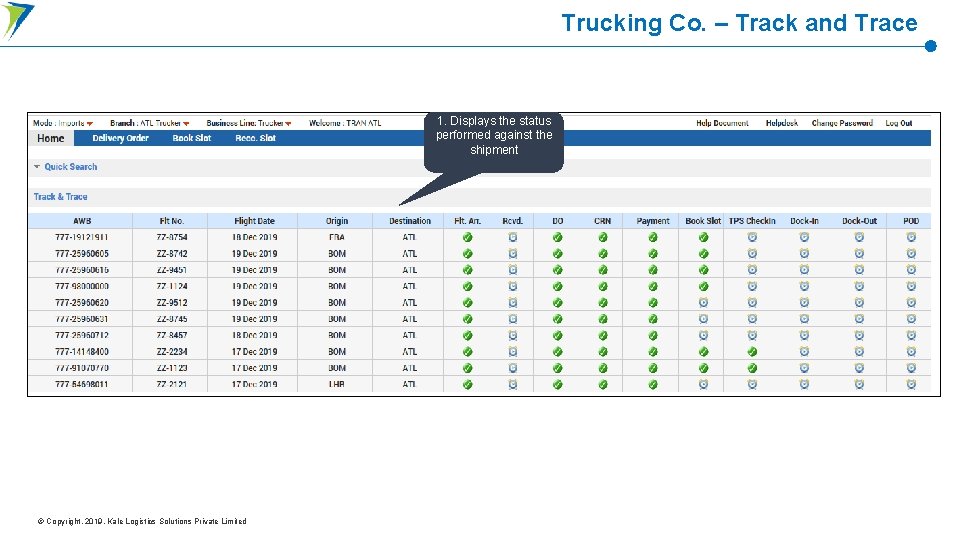Click Book Slot green check for FRA flight ZZ-8754

point(703,237)
